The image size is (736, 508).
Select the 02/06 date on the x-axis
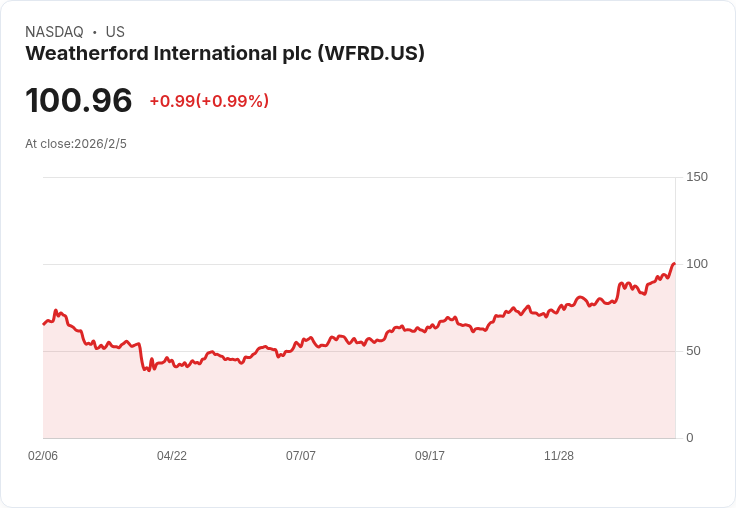tap(43, 456)
